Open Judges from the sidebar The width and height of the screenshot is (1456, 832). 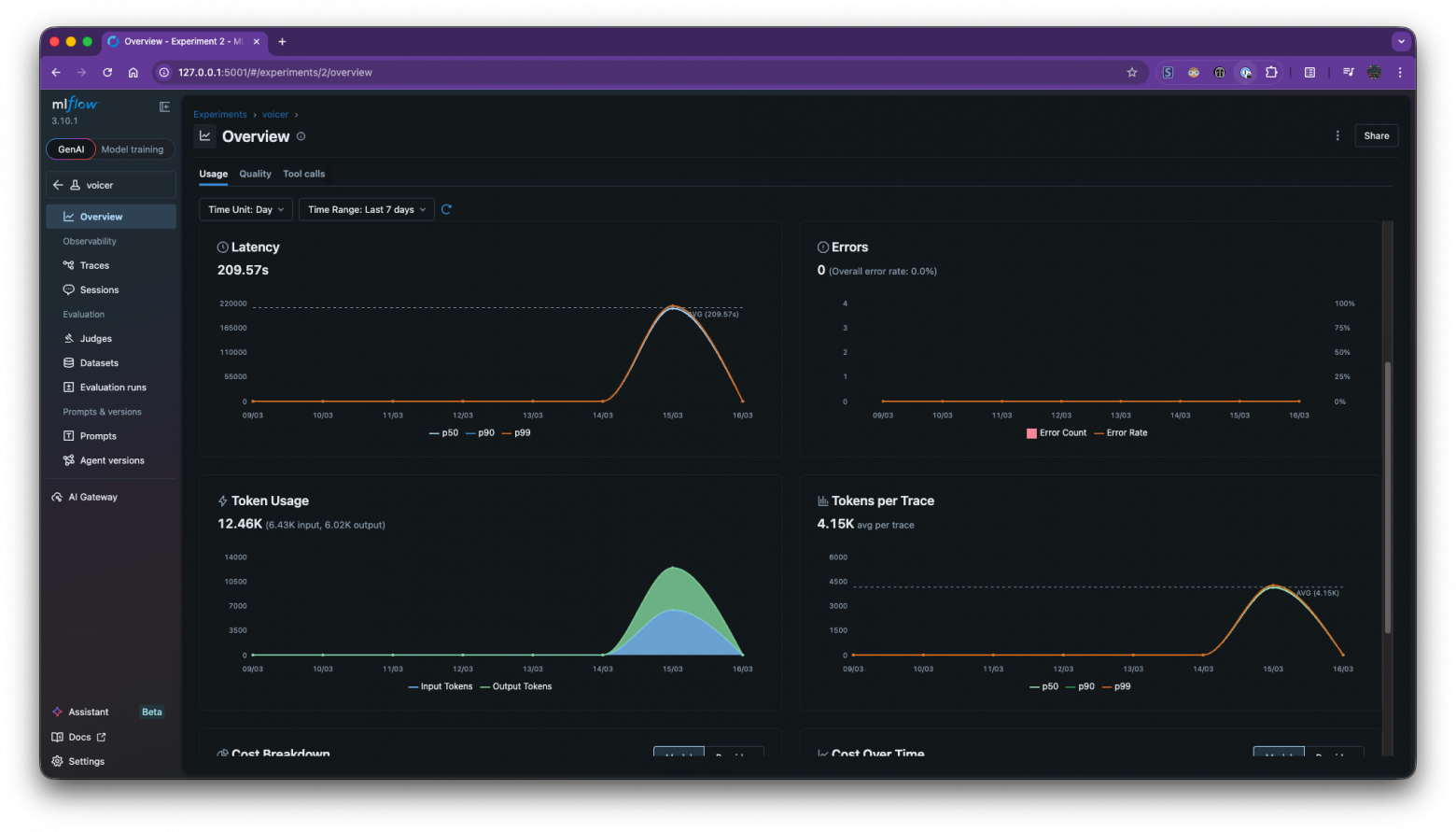tap(95, 339)
